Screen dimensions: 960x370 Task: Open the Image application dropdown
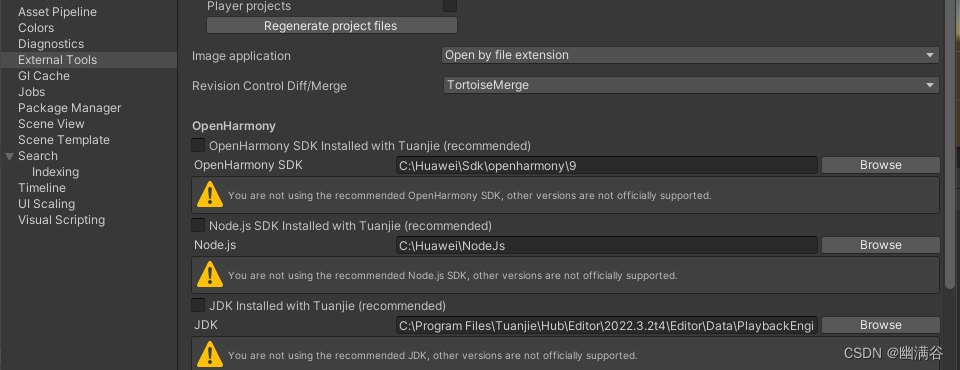click(x=690, y=55)
